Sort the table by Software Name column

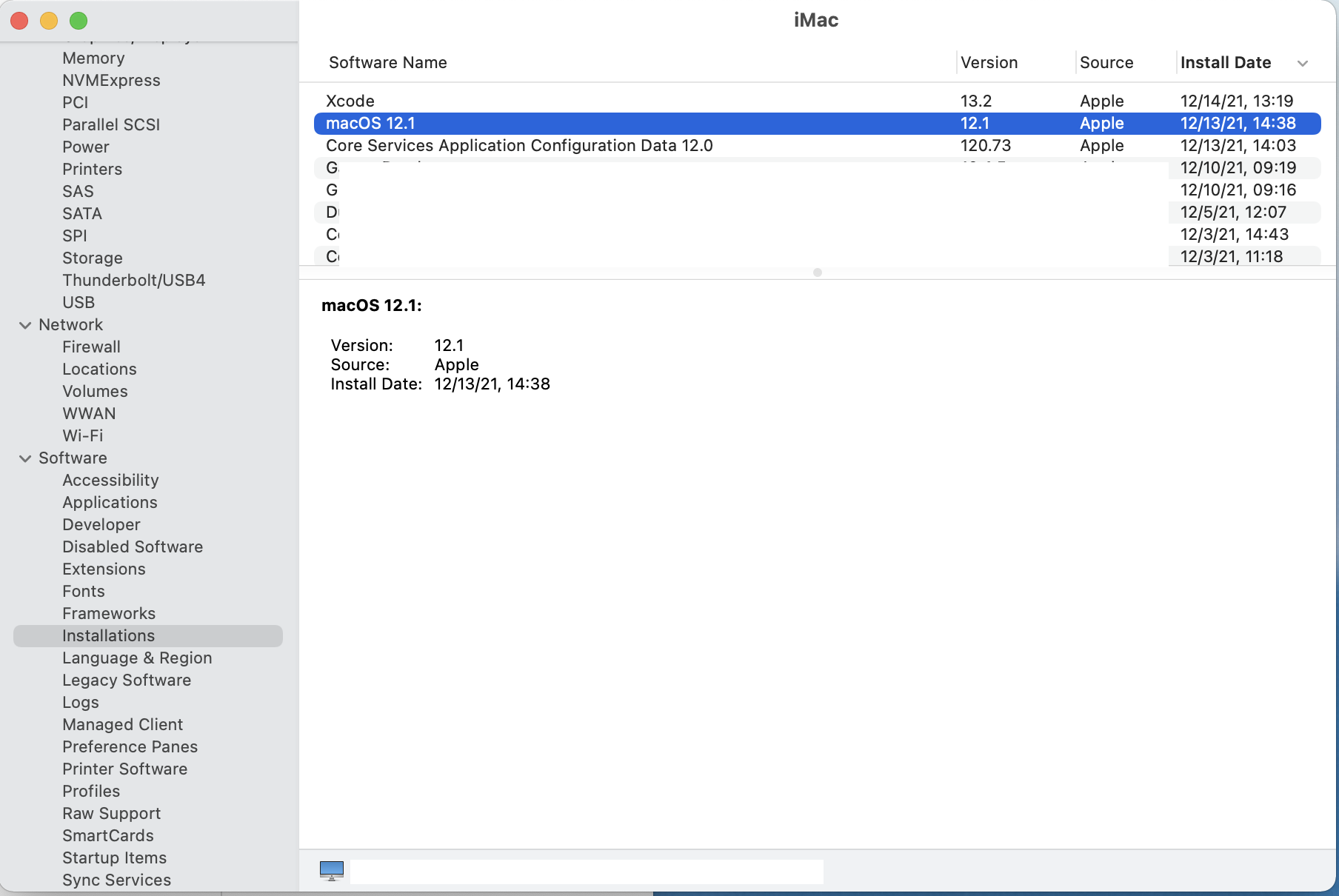[x=388, y=63]
